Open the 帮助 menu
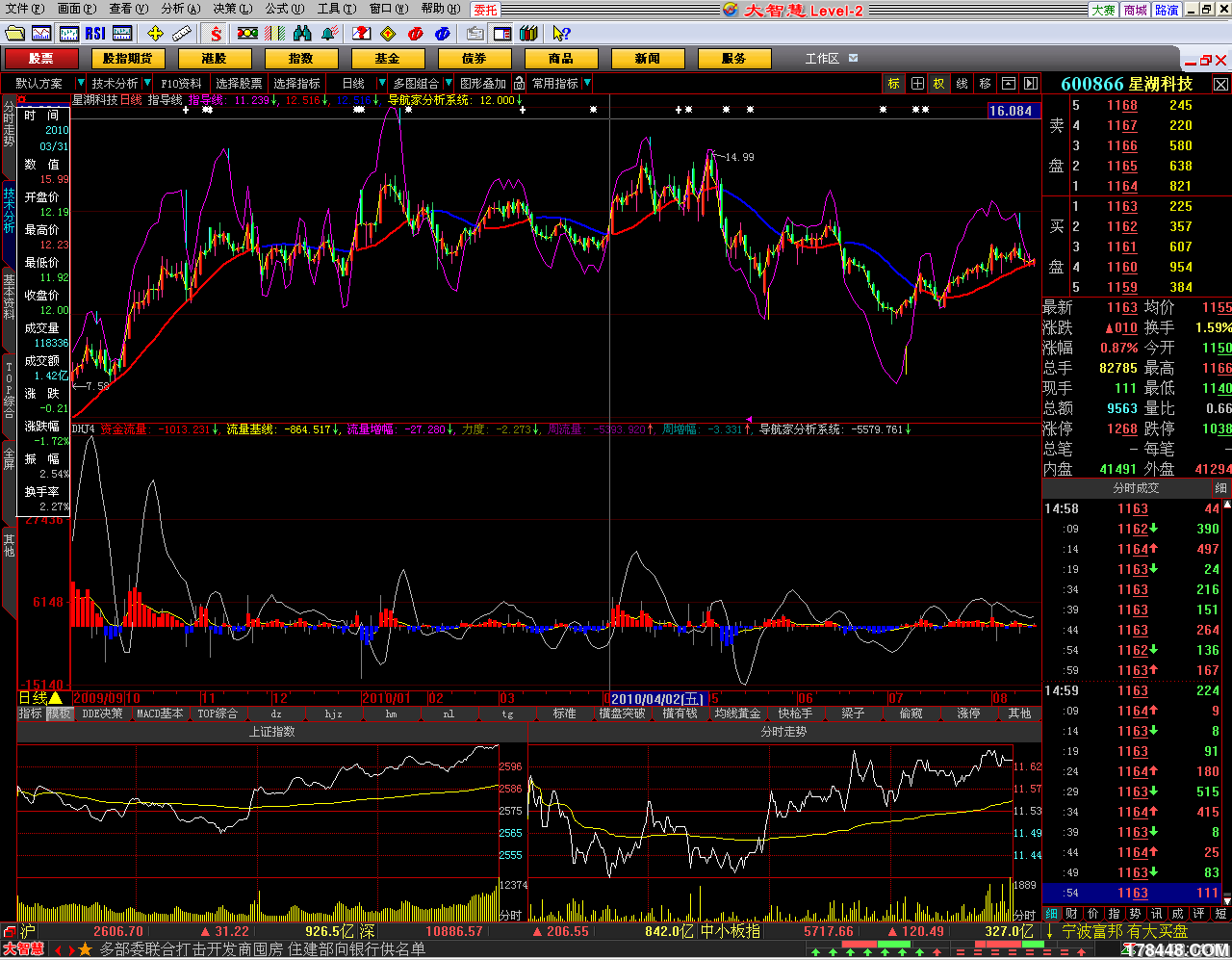This screenshot has width=1232, height=960. pyautogui.click(x=440, y=9)
